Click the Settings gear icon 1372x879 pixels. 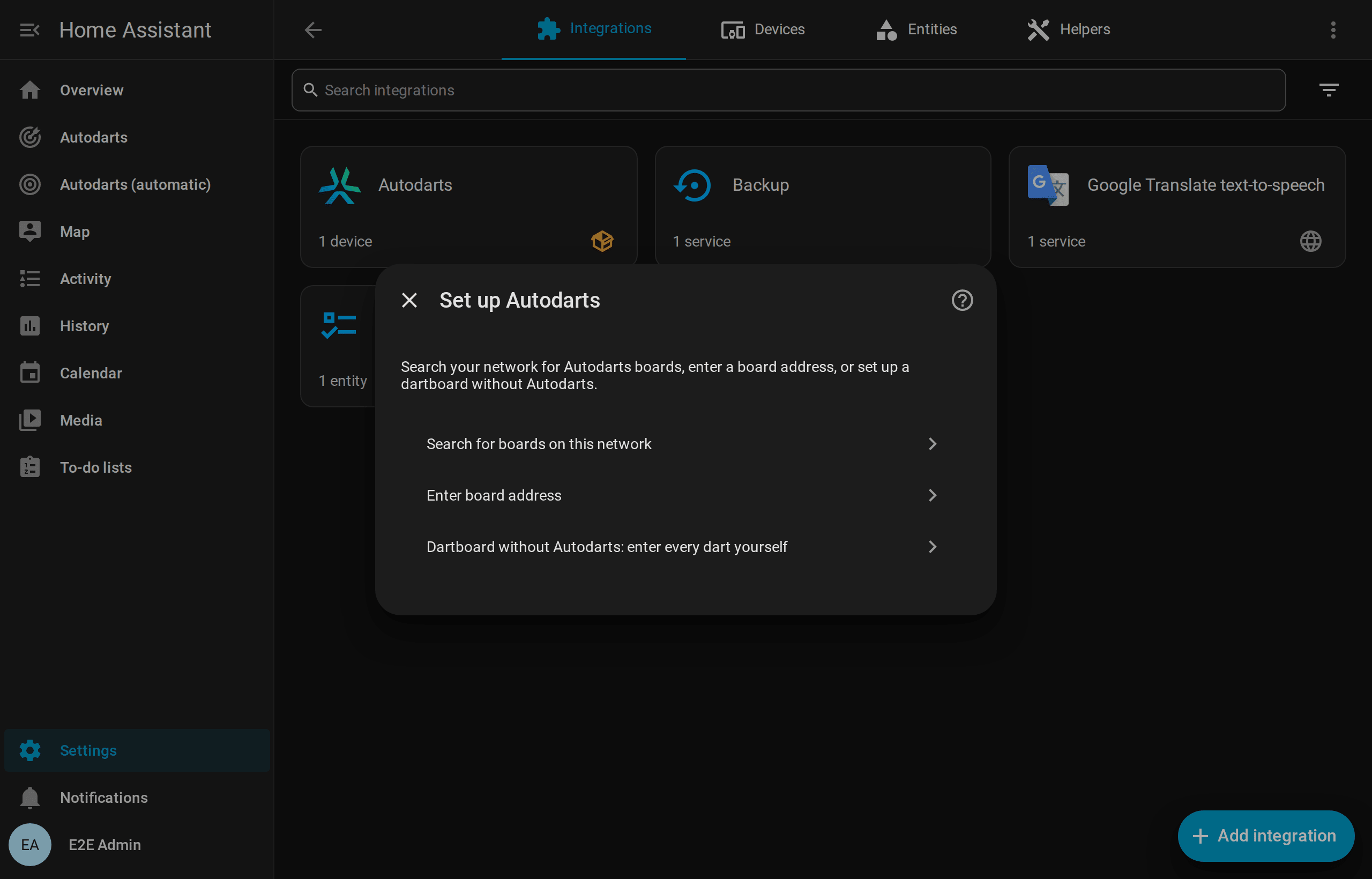pyautogui.click(x=29, y=750)
